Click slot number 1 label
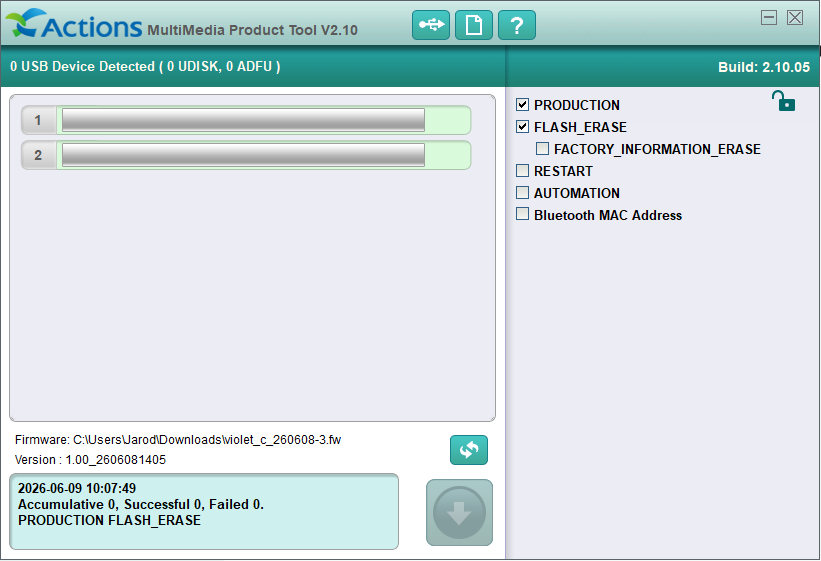The image size is (821, 561). (38, 120)
